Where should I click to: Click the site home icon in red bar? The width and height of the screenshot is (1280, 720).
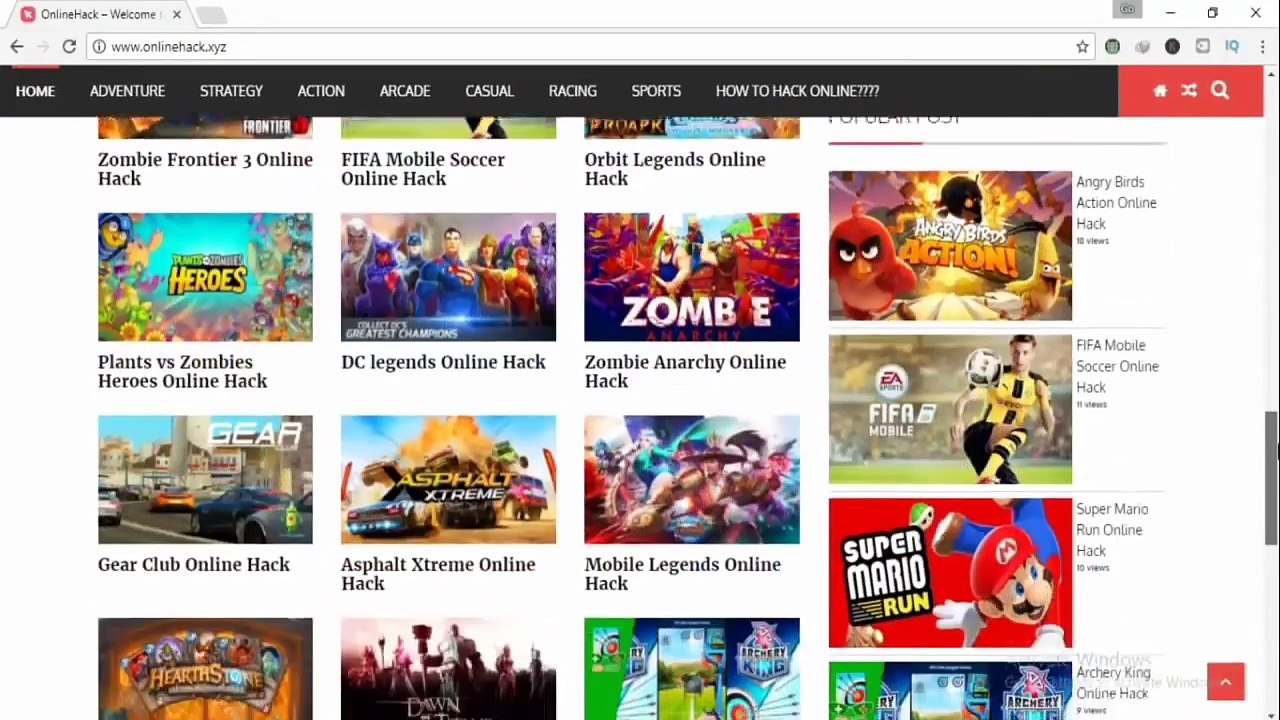point(1160,91)
